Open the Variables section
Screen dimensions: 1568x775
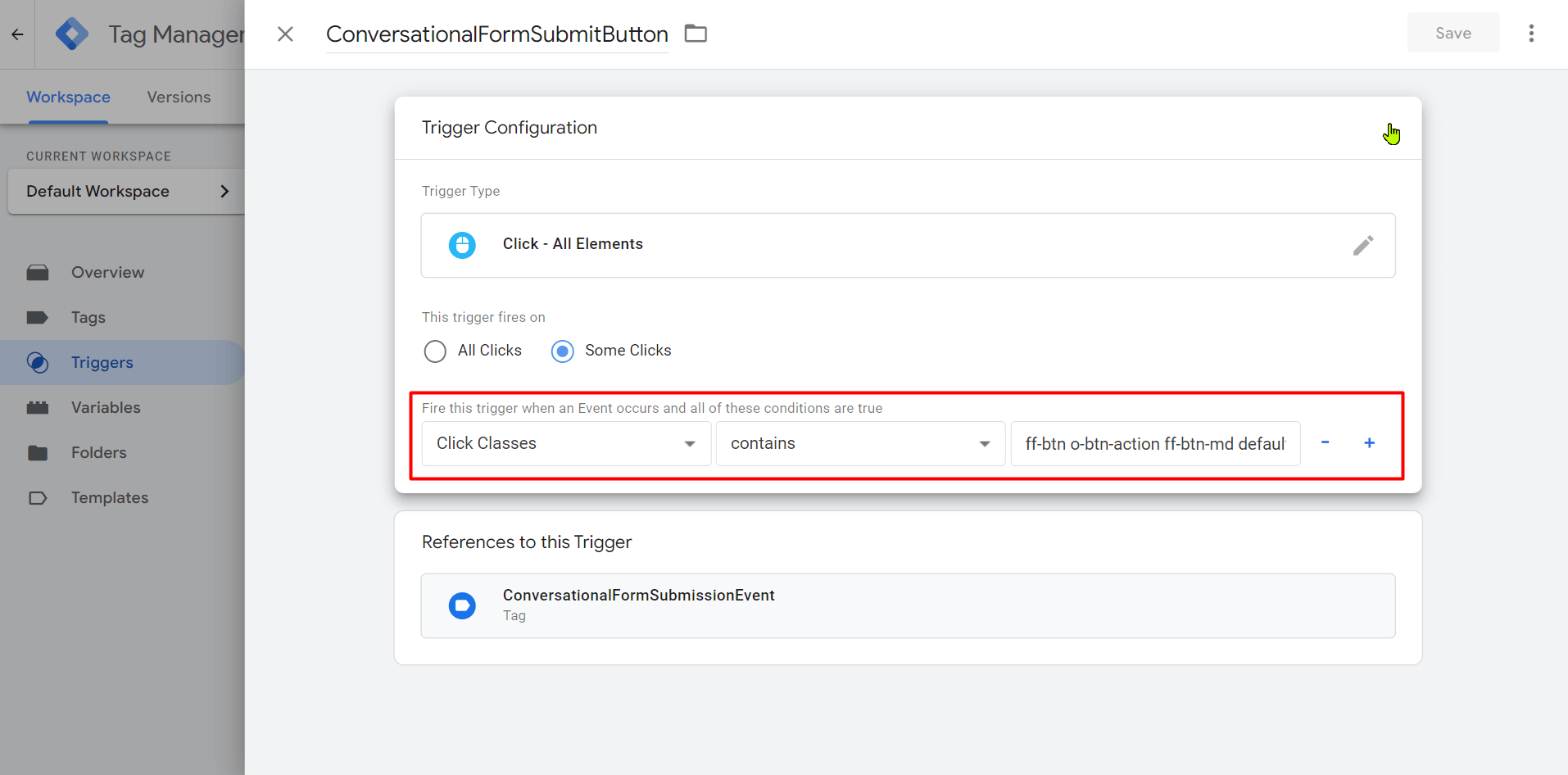pos(106,407)
